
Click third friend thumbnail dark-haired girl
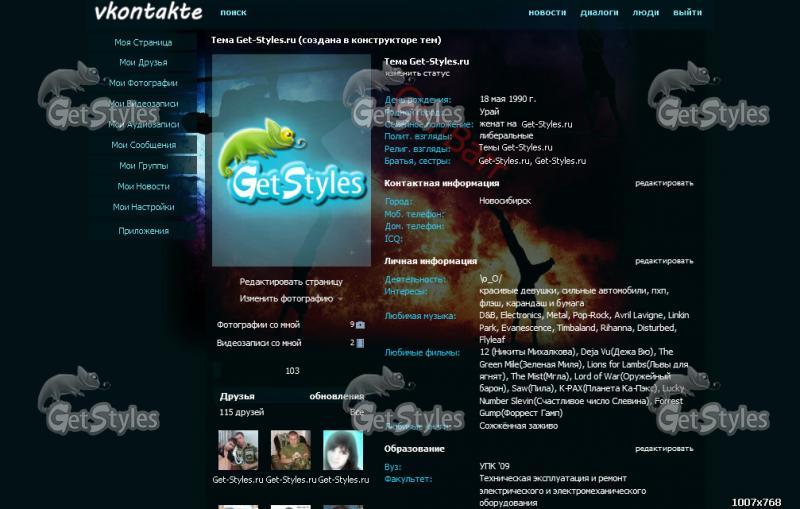(343, 450)
